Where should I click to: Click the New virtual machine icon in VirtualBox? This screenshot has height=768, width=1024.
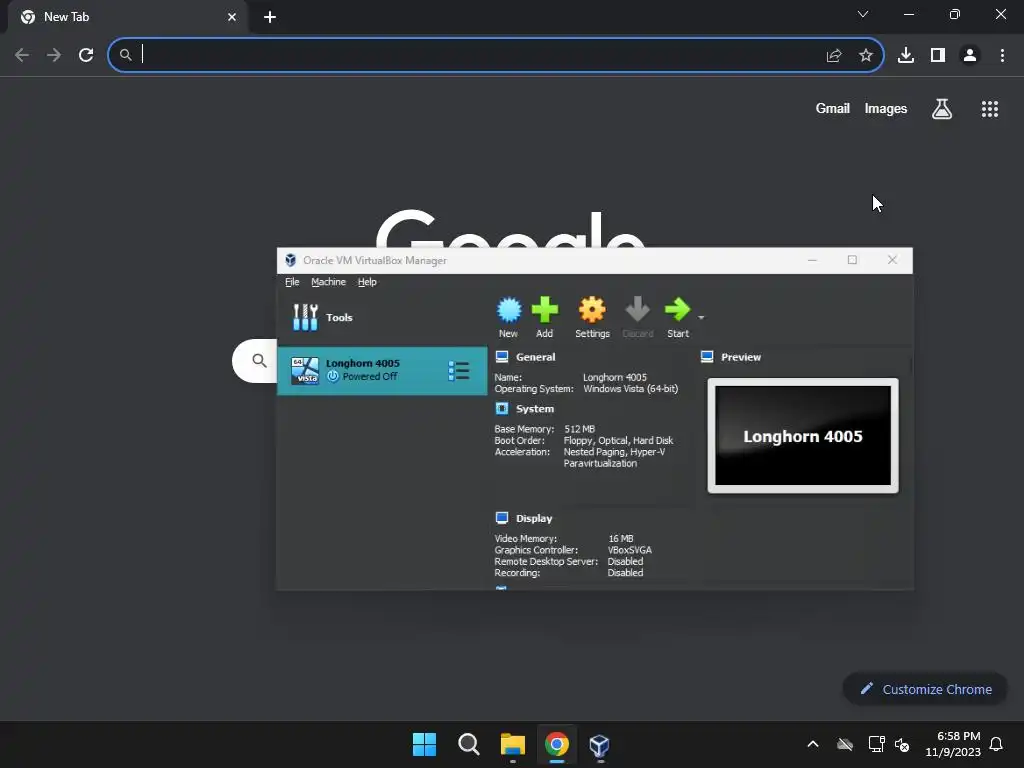pos(509,317)
